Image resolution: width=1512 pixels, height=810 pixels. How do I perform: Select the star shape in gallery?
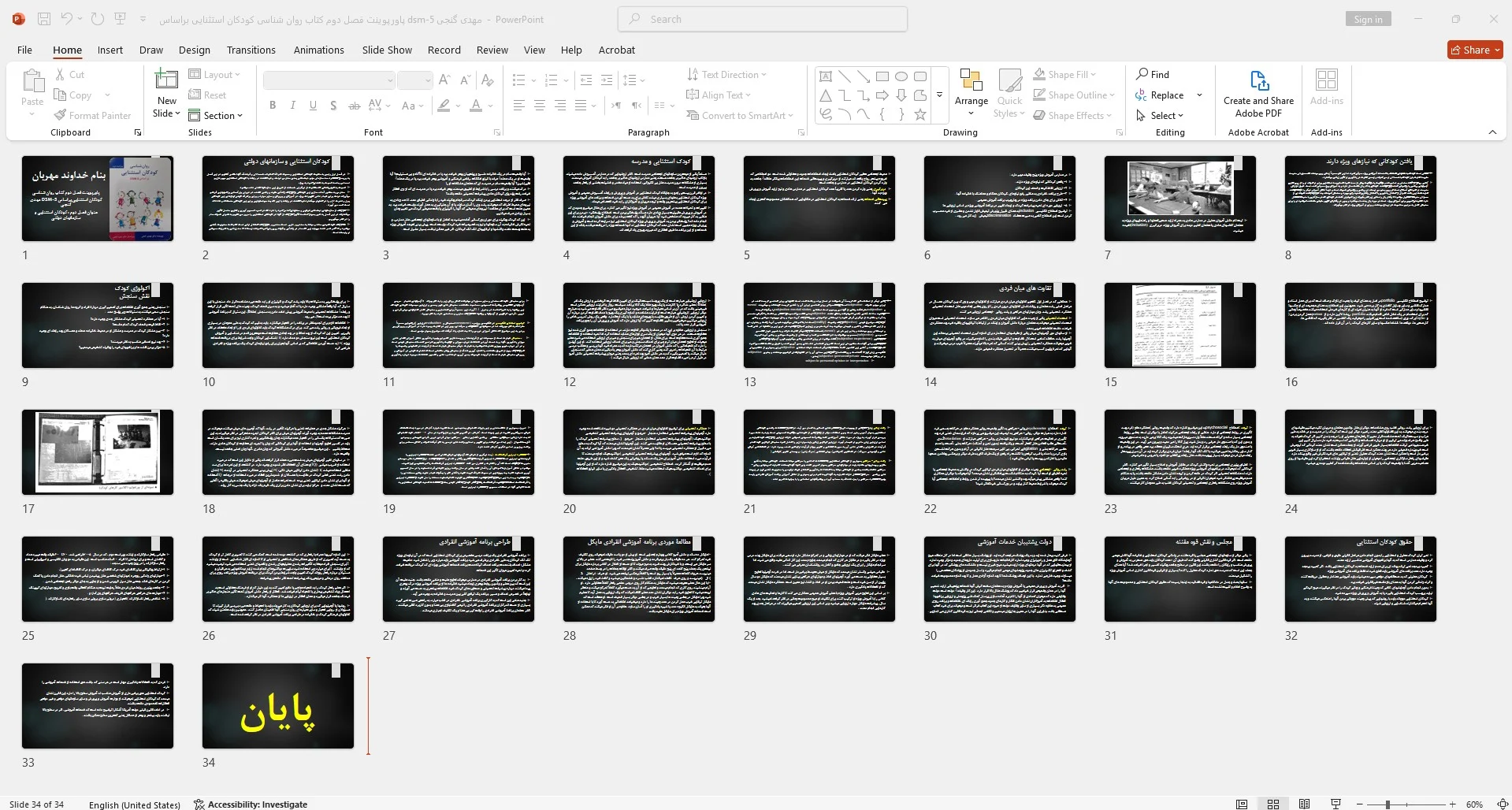[x=920, y=114]
